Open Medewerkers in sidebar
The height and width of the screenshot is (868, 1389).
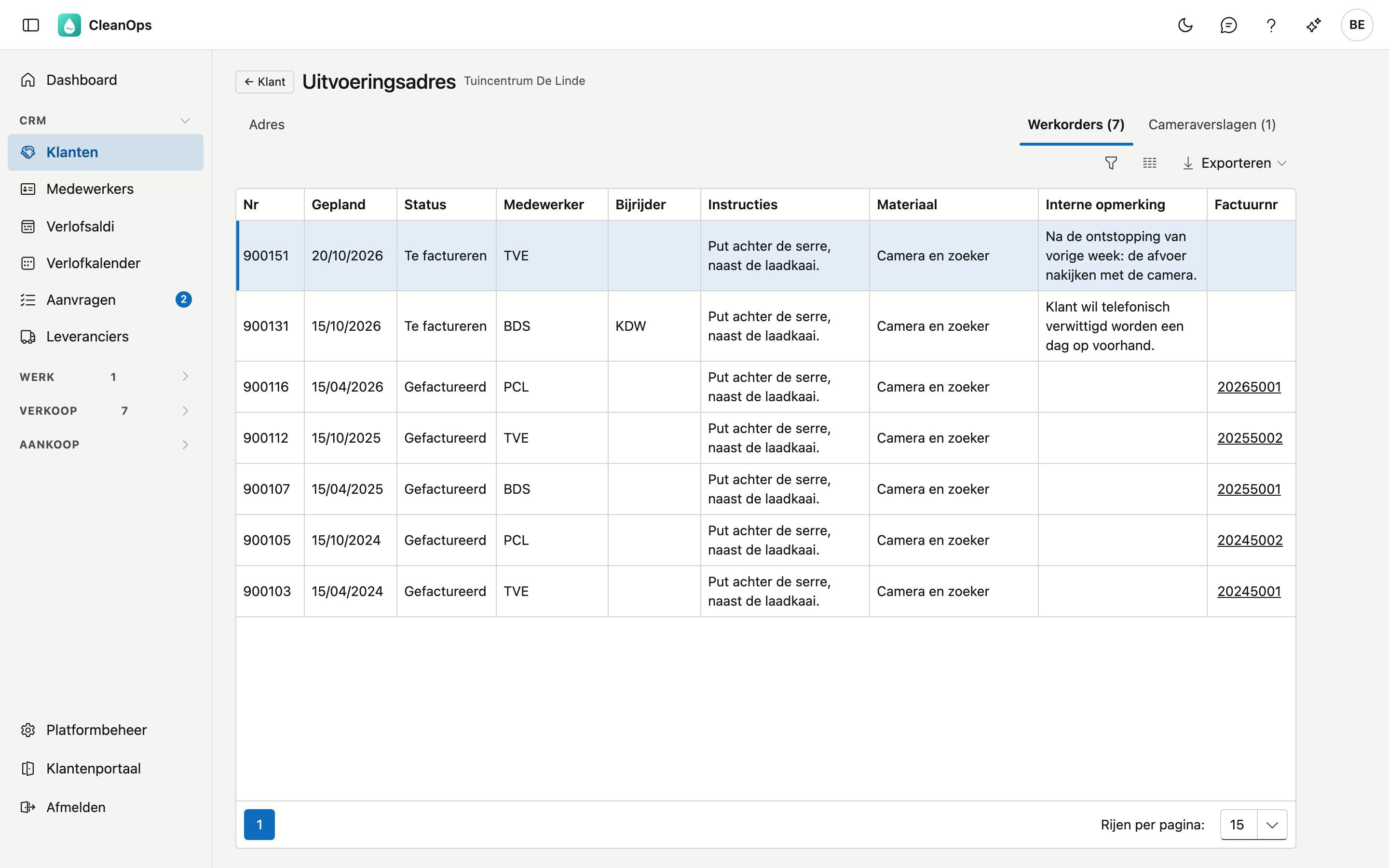106,189
